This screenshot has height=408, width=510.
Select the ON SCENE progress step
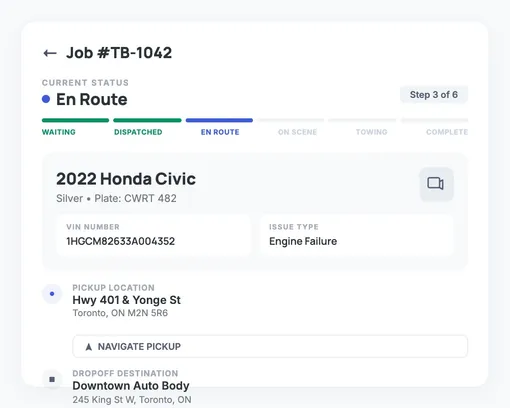click(297, 132)
